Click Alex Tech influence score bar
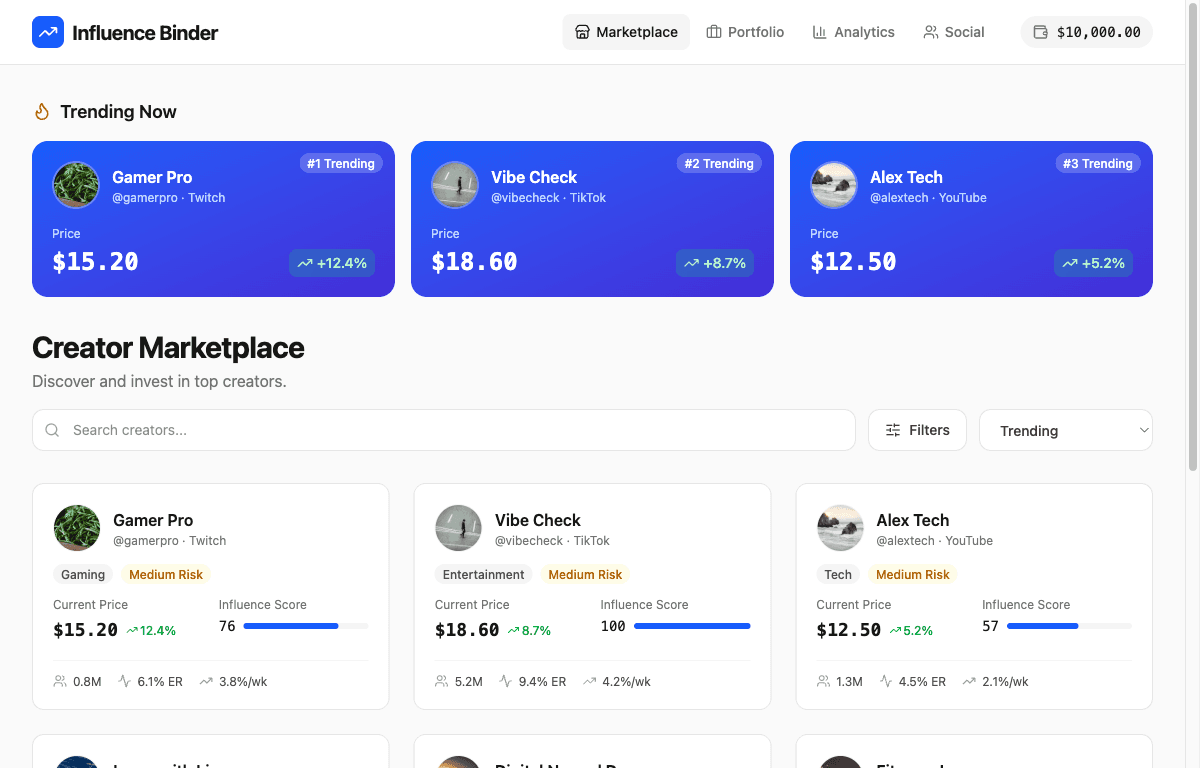This screenshot has width=1200, height=768. (x=1069, y=626)
